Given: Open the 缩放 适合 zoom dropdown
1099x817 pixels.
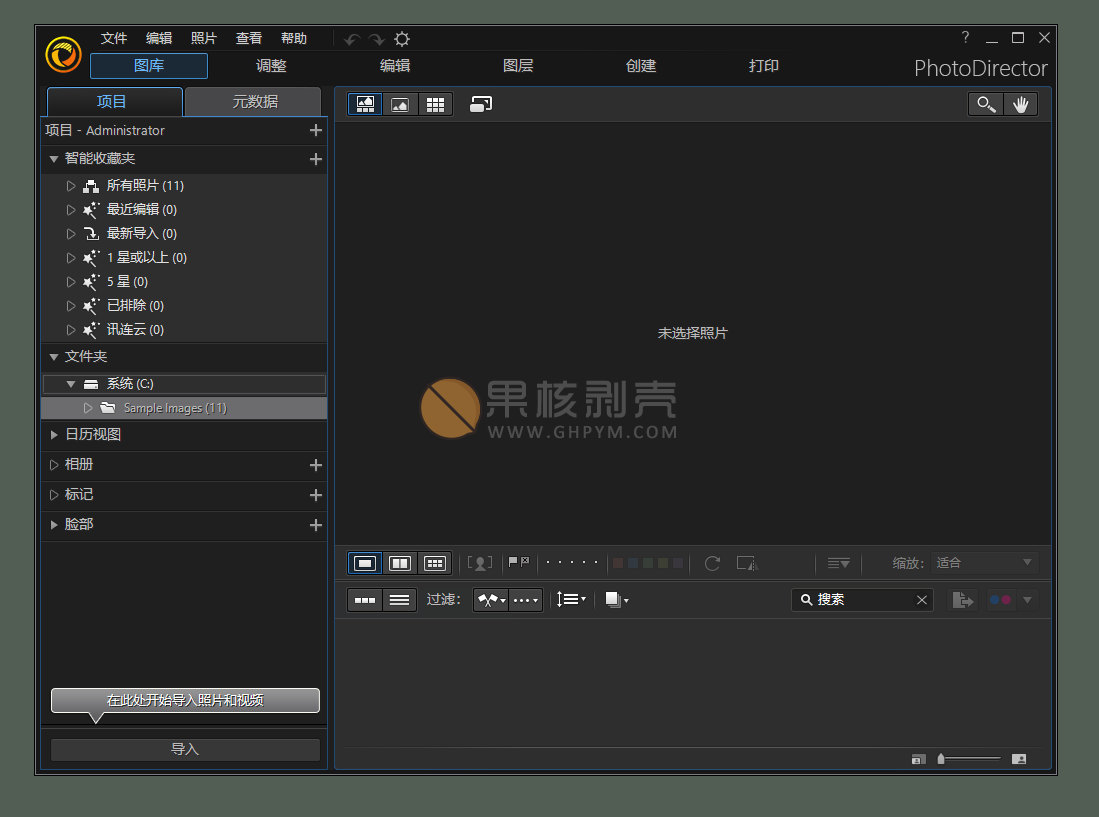Looking at the screenshot, I should [984, 563].
